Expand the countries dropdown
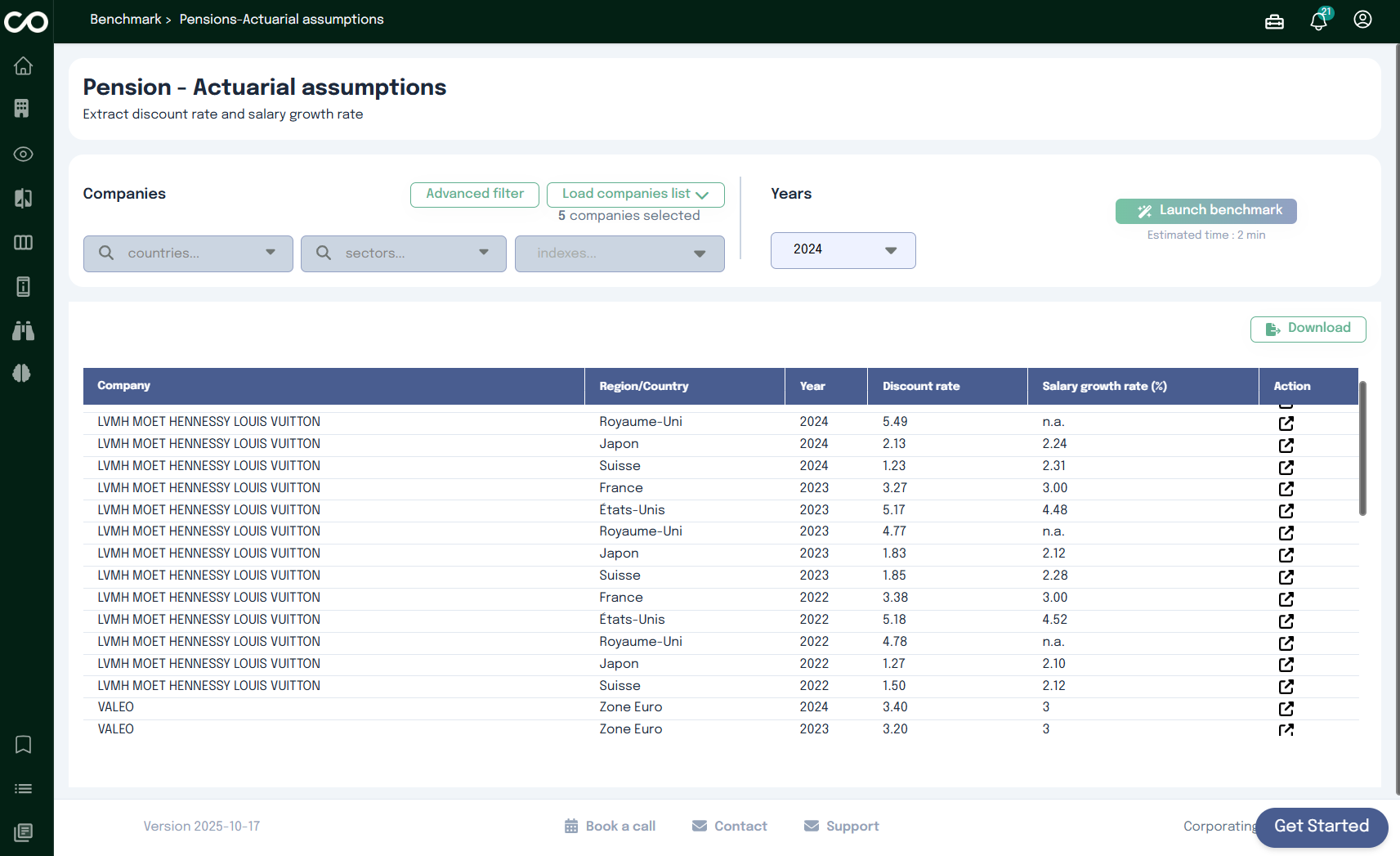The width and height of the screenshot is (1400, 856). coord(188,253)
